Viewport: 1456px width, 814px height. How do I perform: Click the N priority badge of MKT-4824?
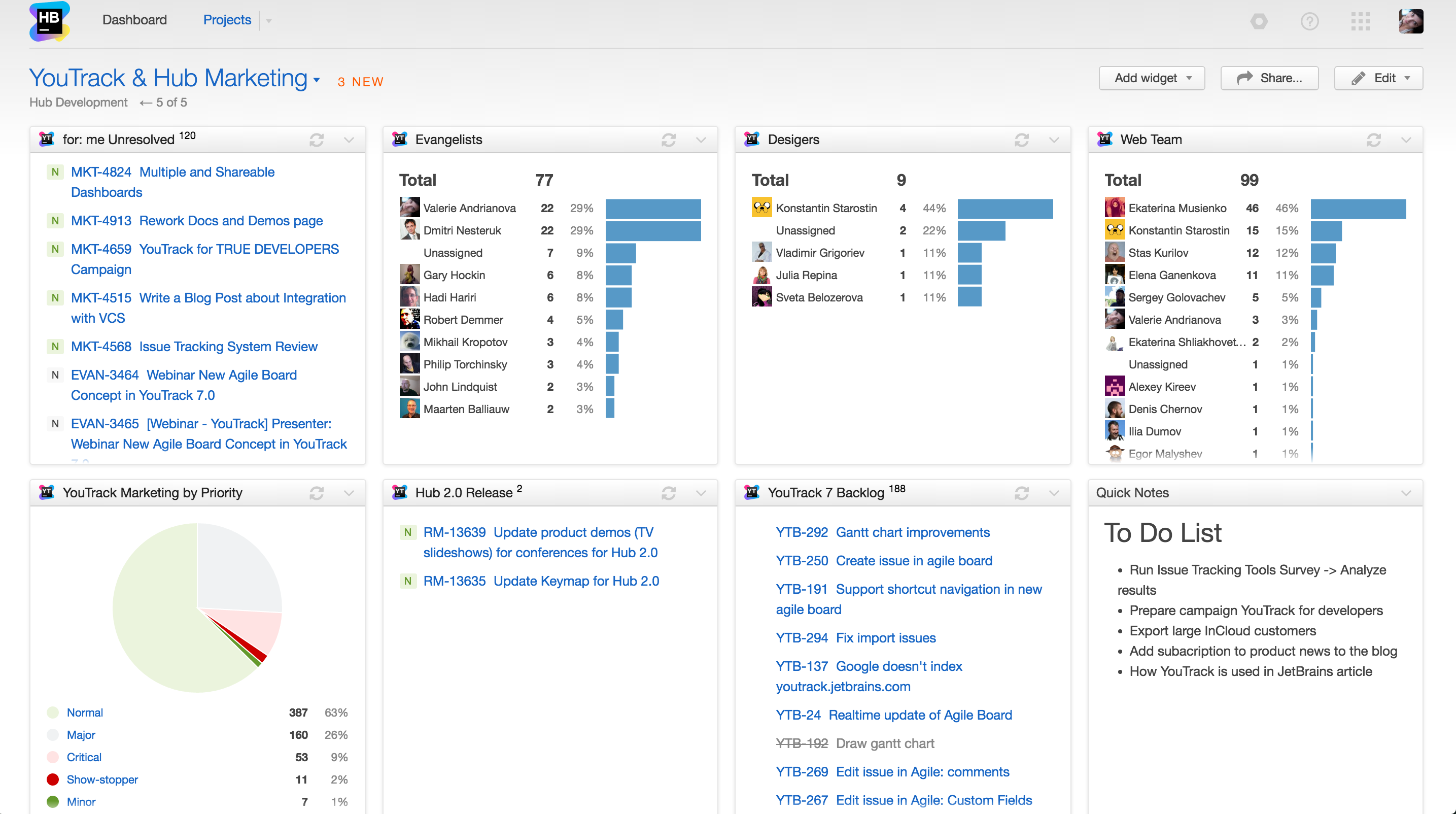55,172
